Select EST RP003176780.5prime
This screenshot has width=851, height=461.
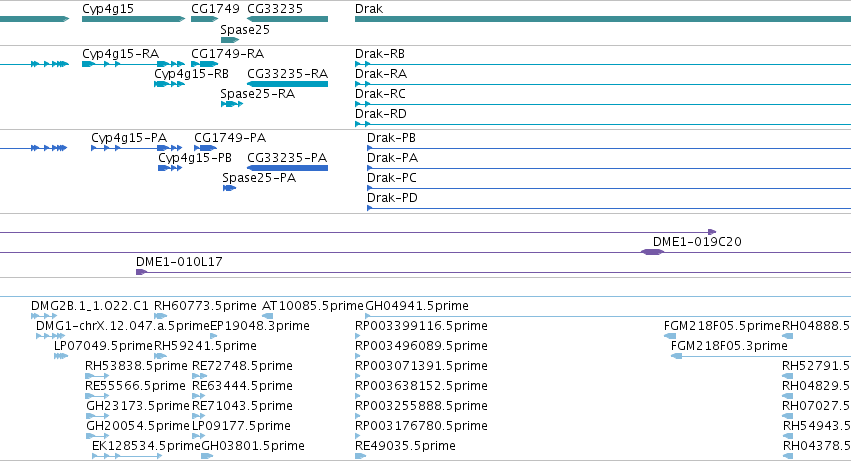[x=421, y=426]
